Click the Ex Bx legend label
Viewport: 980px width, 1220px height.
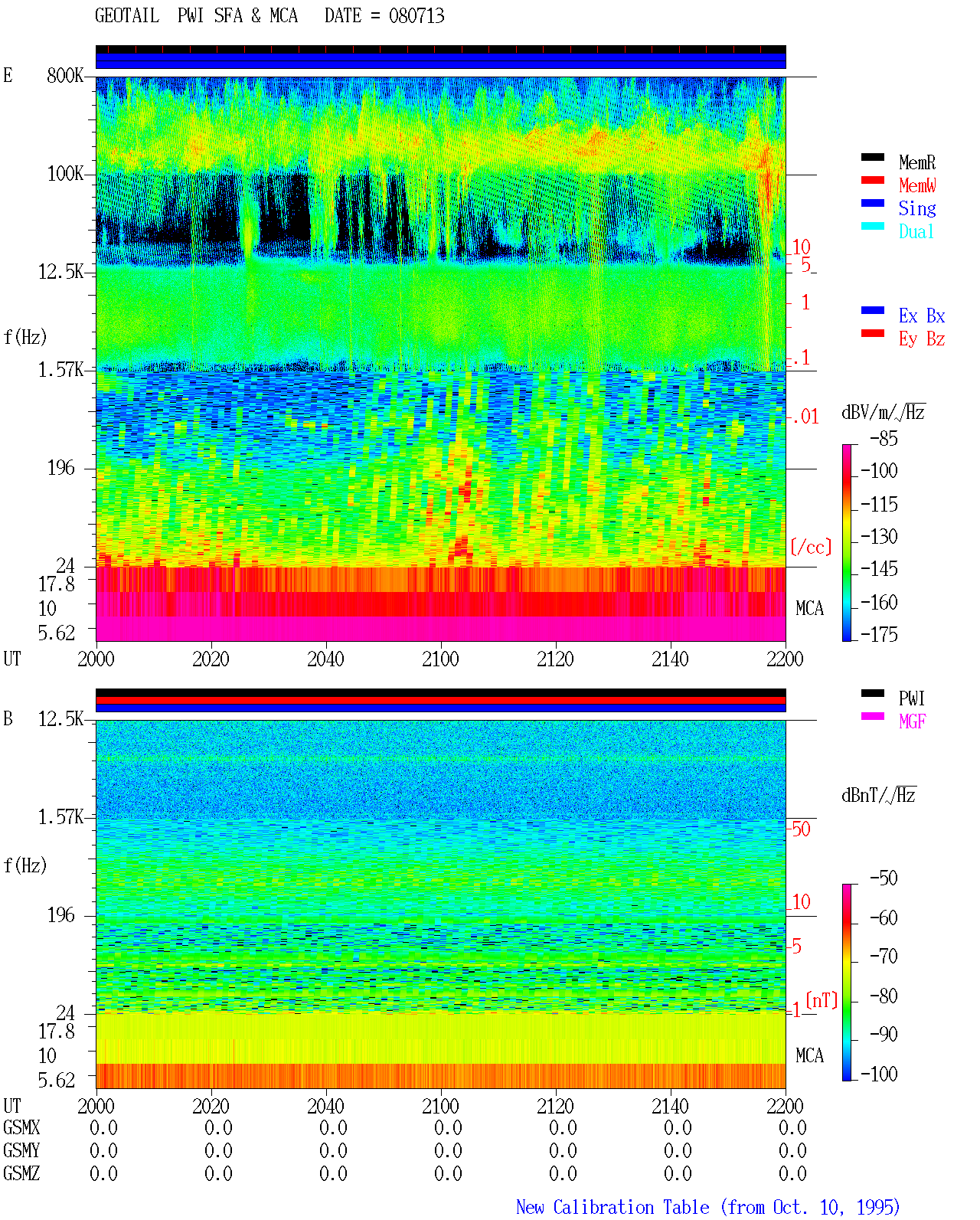click(x=922, y=316)
